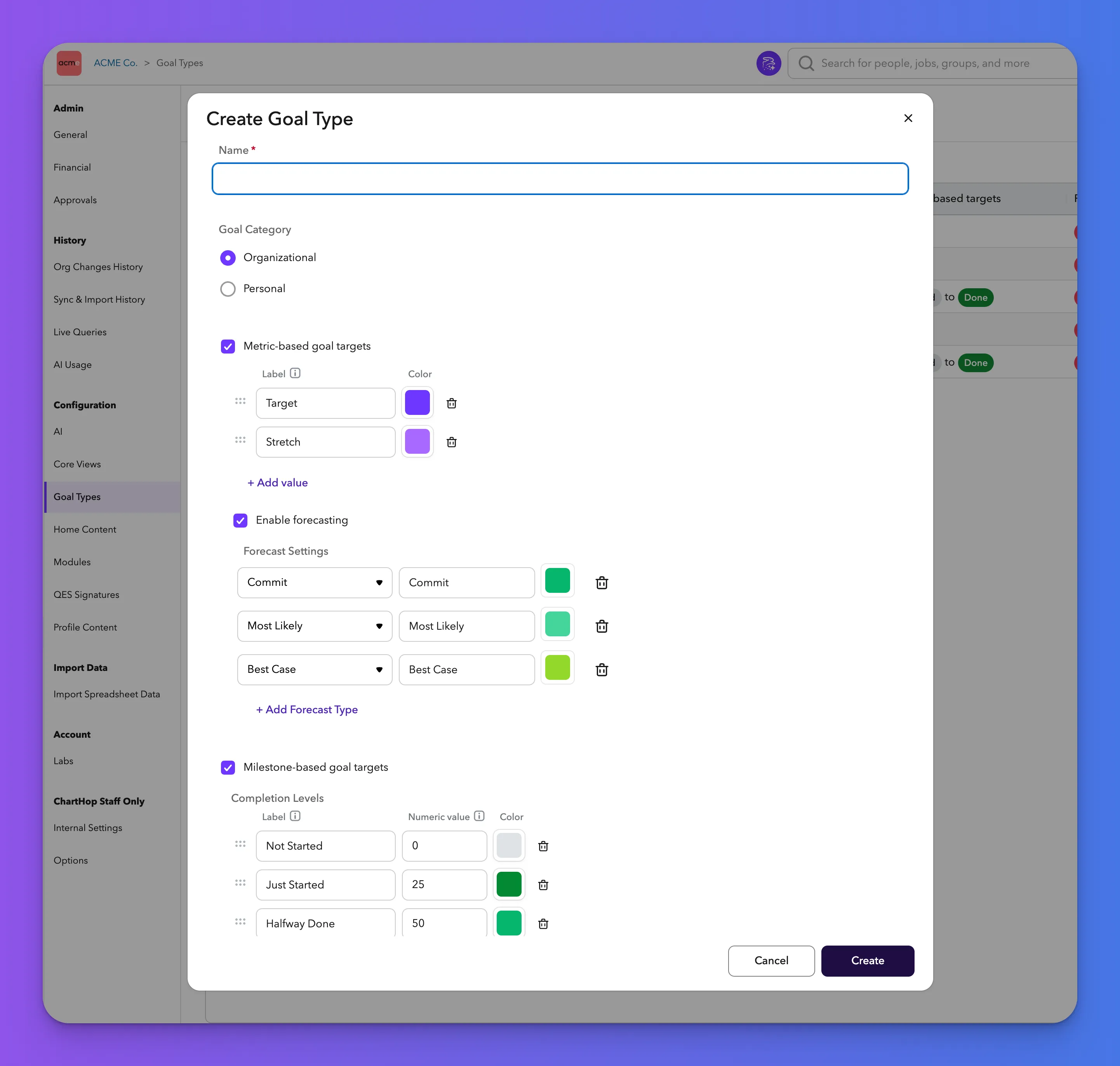1120x1066 pixels.
Task: Open the Stretch light purple color swatch
Action: click(x=417, y=442)
